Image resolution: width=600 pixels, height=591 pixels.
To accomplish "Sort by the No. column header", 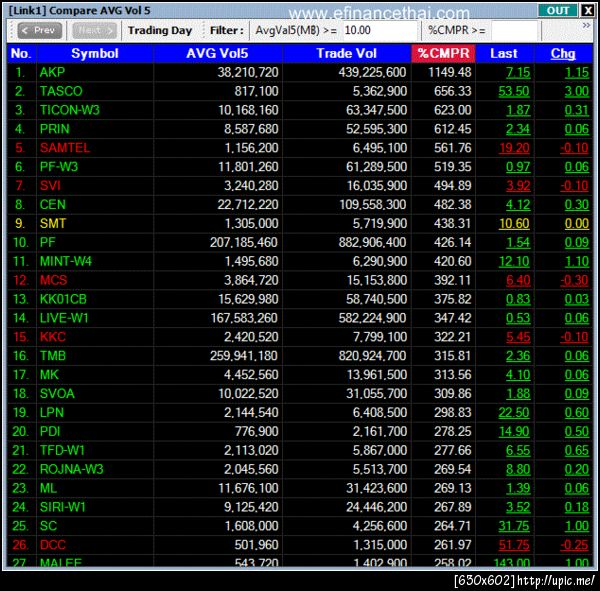I will click(21, 54).
